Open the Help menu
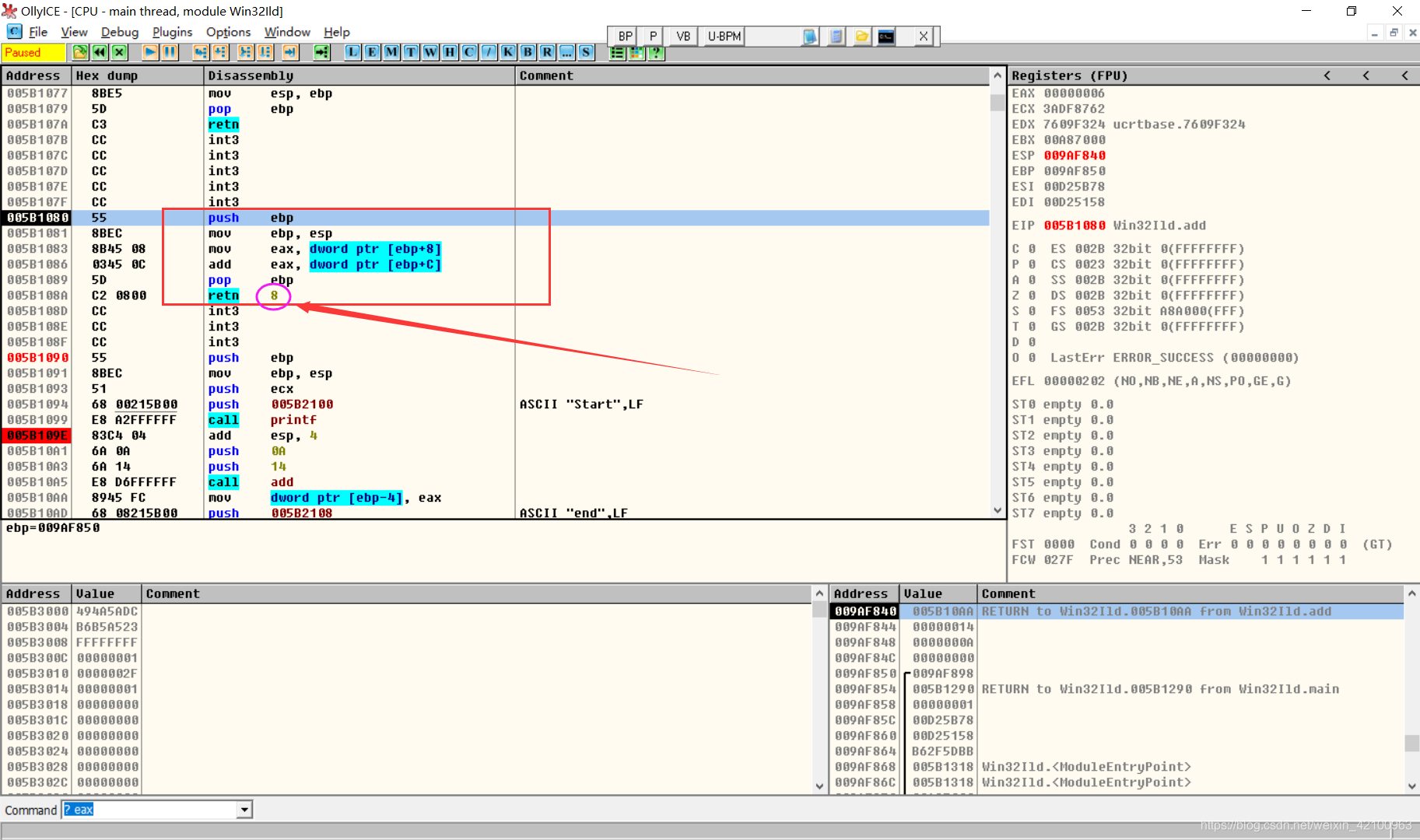1420x840 pixels. 337,32
